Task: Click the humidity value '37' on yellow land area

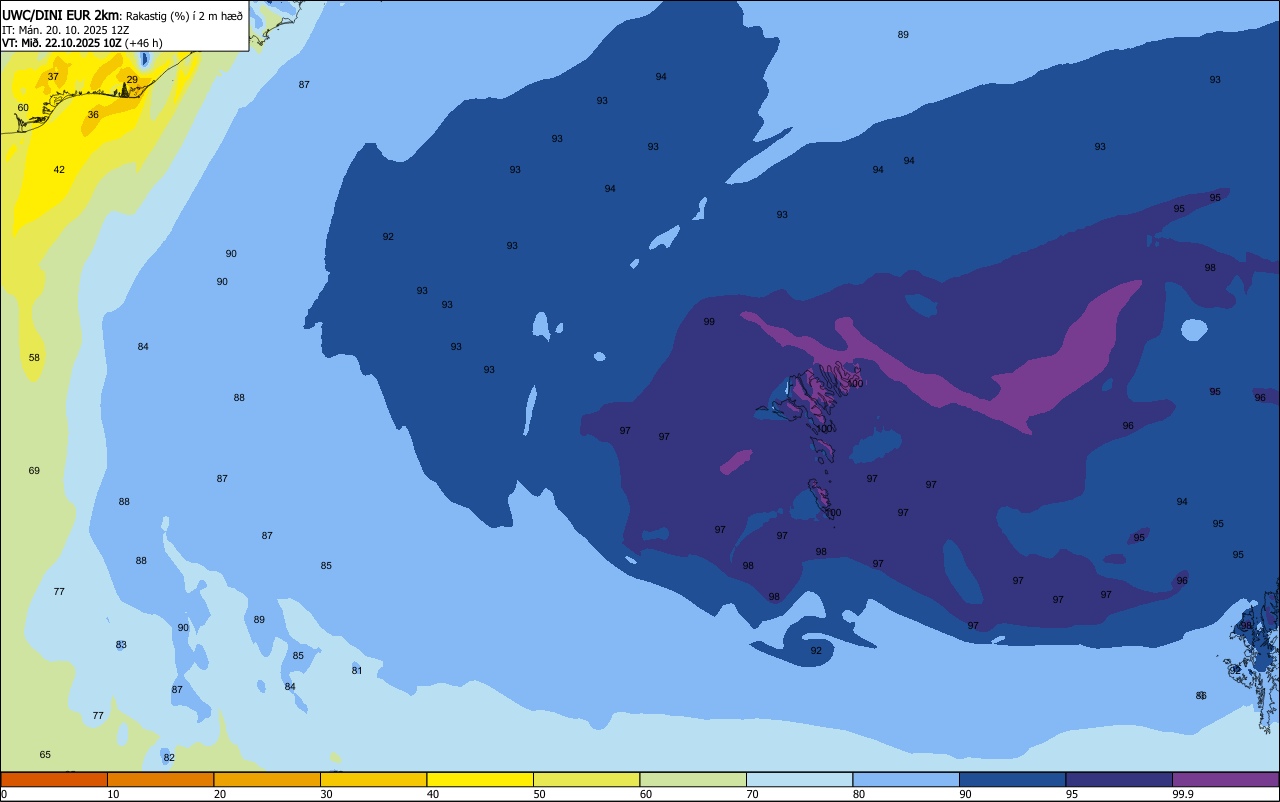Action: coord(53,76)
